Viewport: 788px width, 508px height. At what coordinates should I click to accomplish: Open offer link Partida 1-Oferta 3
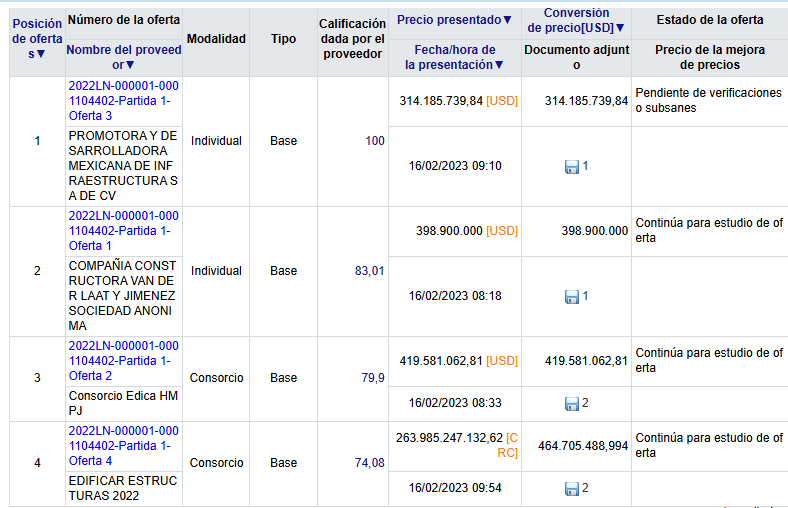[124, 101]
